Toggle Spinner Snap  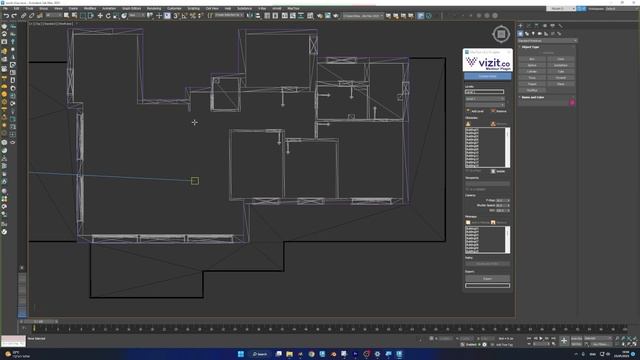[200, 16]
